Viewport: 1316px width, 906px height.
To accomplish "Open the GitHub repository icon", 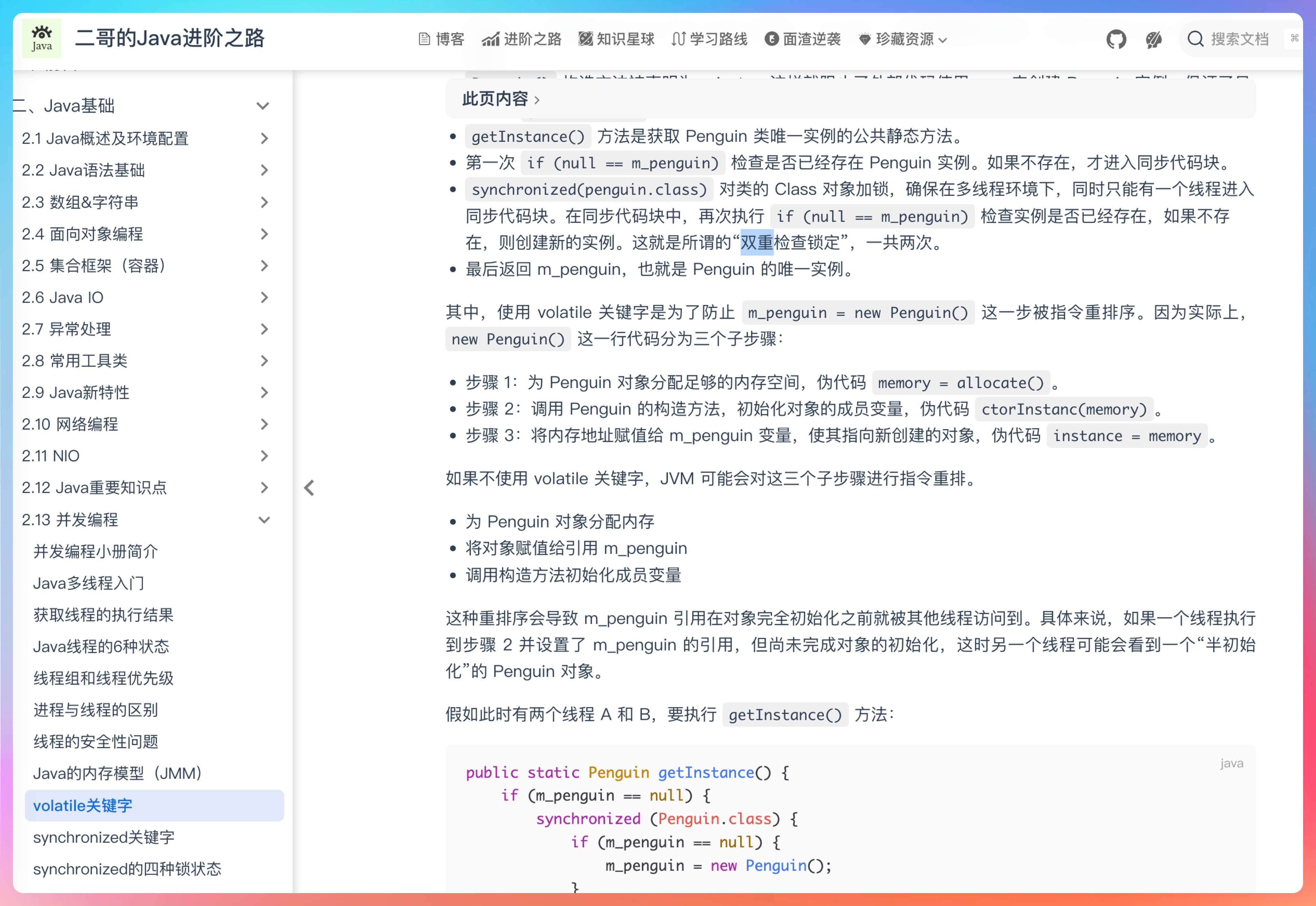I will [1116, 39].
